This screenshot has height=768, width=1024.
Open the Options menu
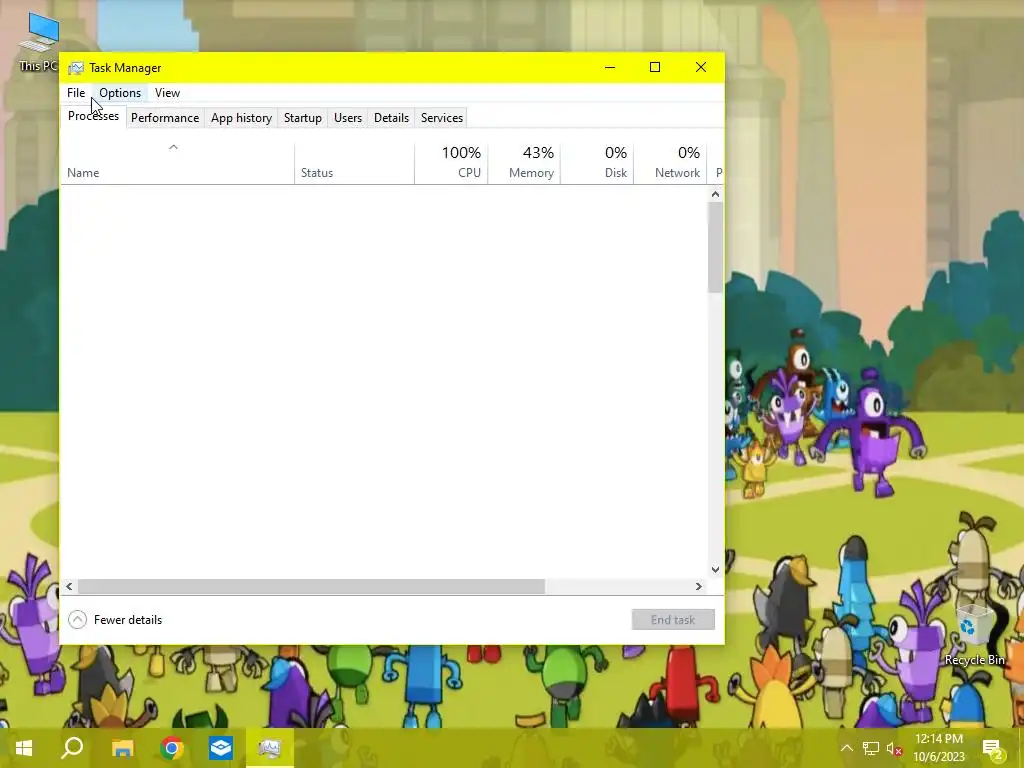tap(120, 93)
